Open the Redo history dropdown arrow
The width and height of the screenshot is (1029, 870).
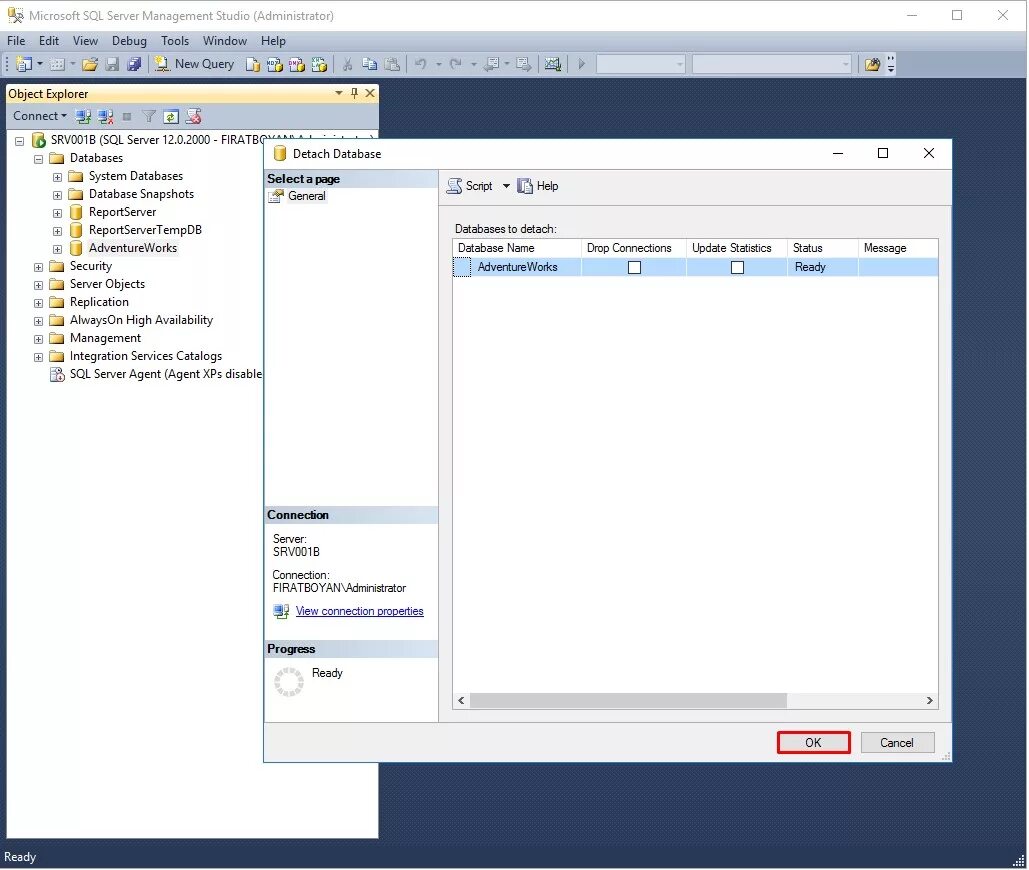[x=473, y=64]
